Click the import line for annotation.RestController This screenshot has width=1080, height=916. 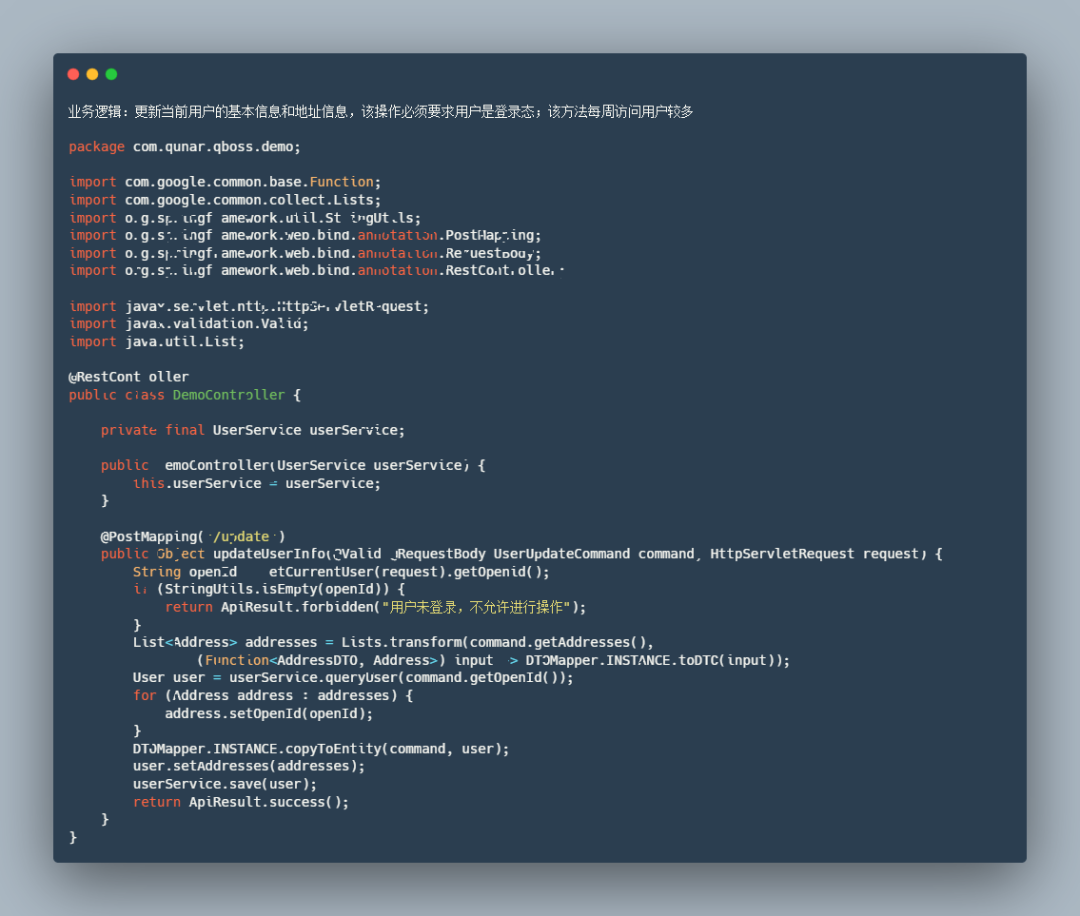tap(317, 271)
